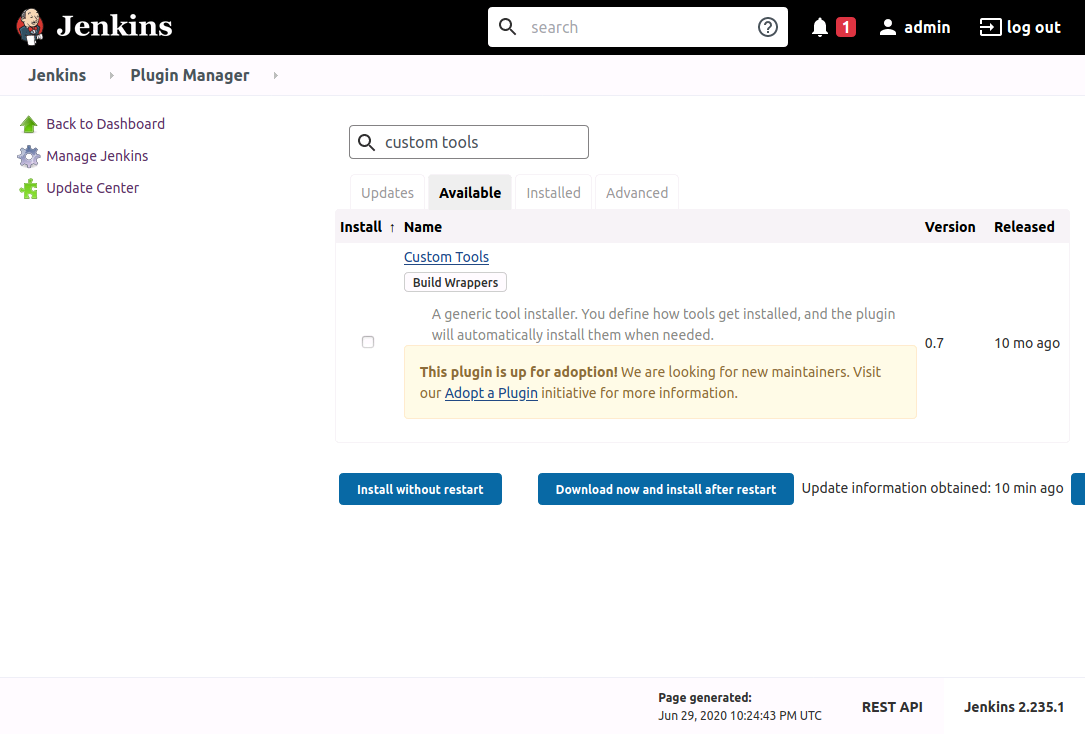Sort by the Install column header
The height and width of the screenshot is (734, 1085).
tap(361, 227)
